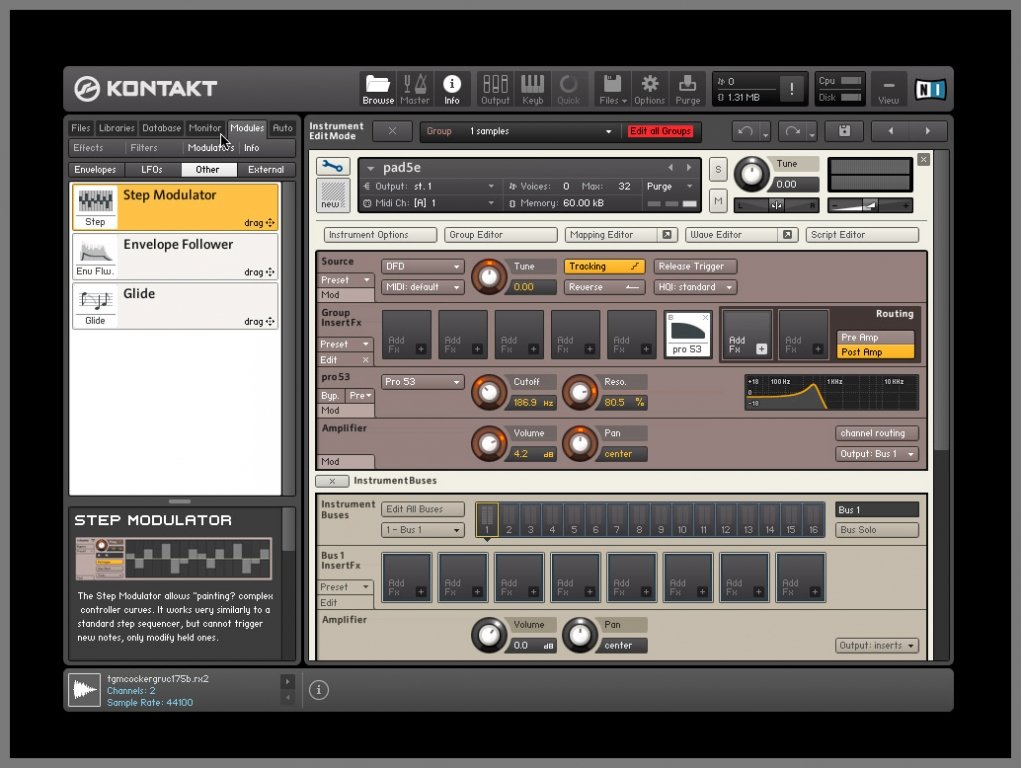Click the instrument header Tune knob
Screen dimensions: 1021x768
[x=752, y=174]
